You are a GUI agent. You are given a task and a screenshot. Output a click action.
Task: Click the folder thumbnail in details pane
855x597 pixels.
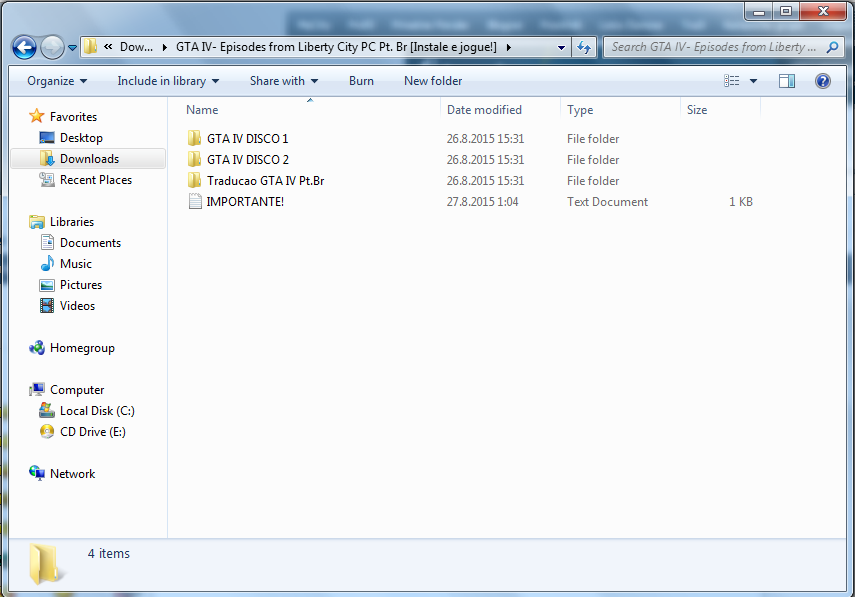[x=45, y=564]
